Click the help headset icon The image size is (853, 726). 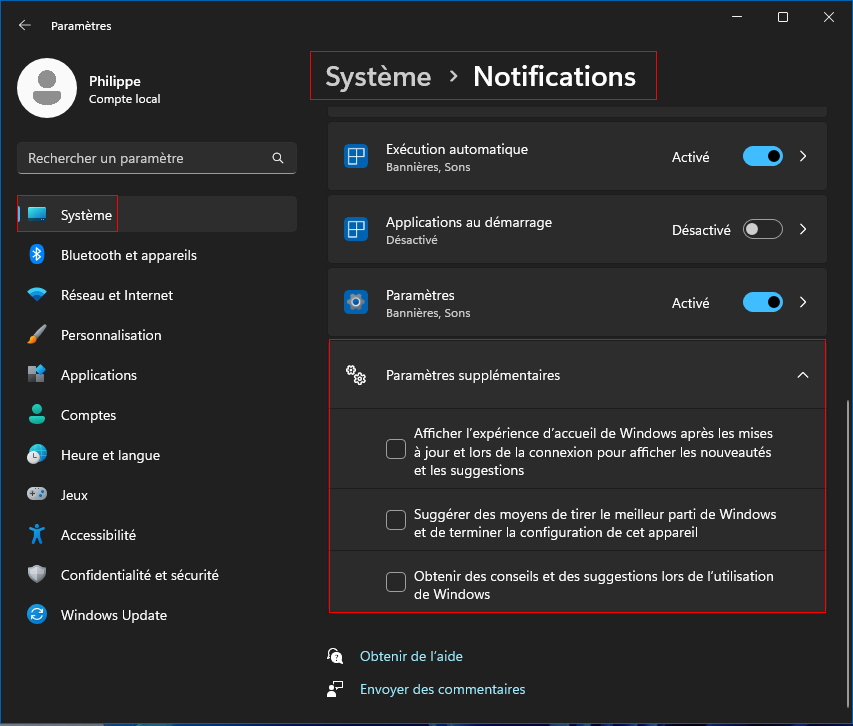[335, 656]
